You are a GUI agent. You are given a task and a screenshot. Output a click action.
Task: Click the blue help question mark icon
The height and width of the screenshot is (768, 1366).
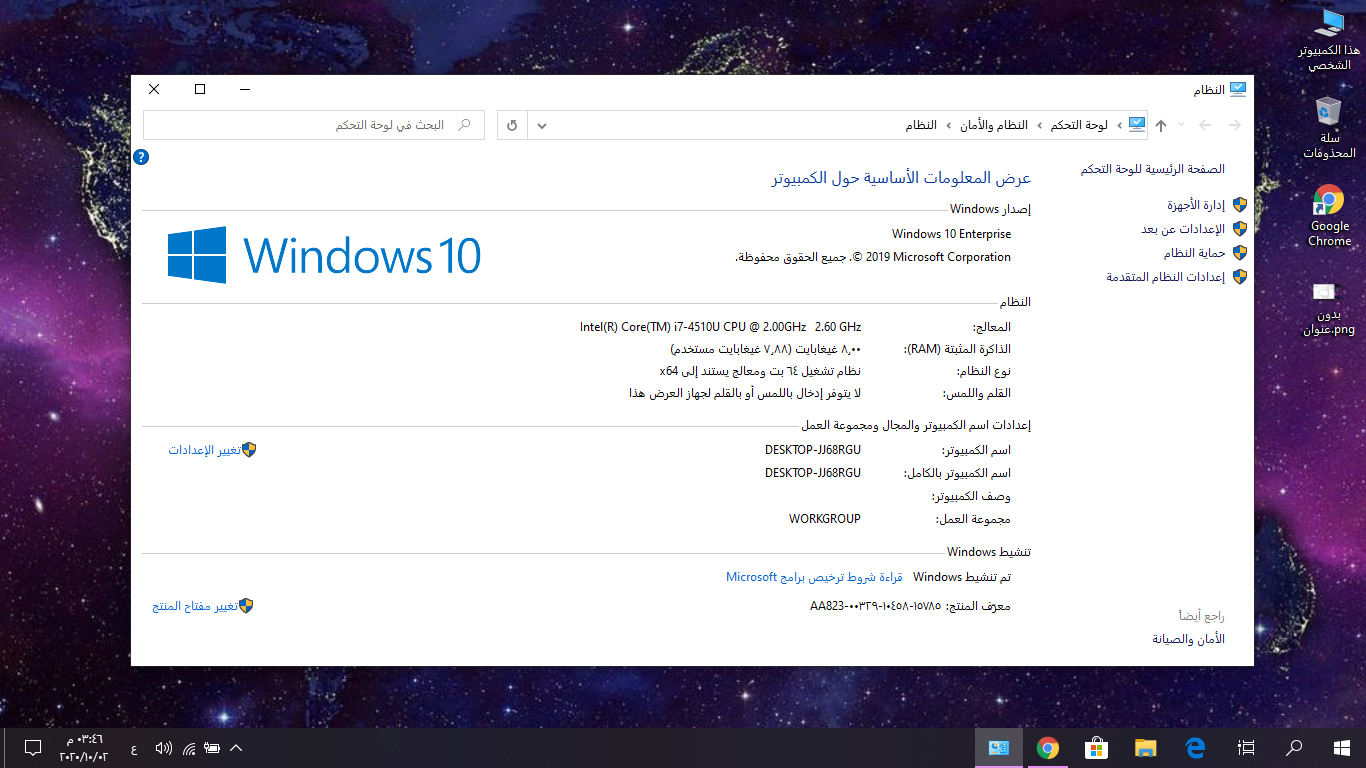(x=141, y=157)
